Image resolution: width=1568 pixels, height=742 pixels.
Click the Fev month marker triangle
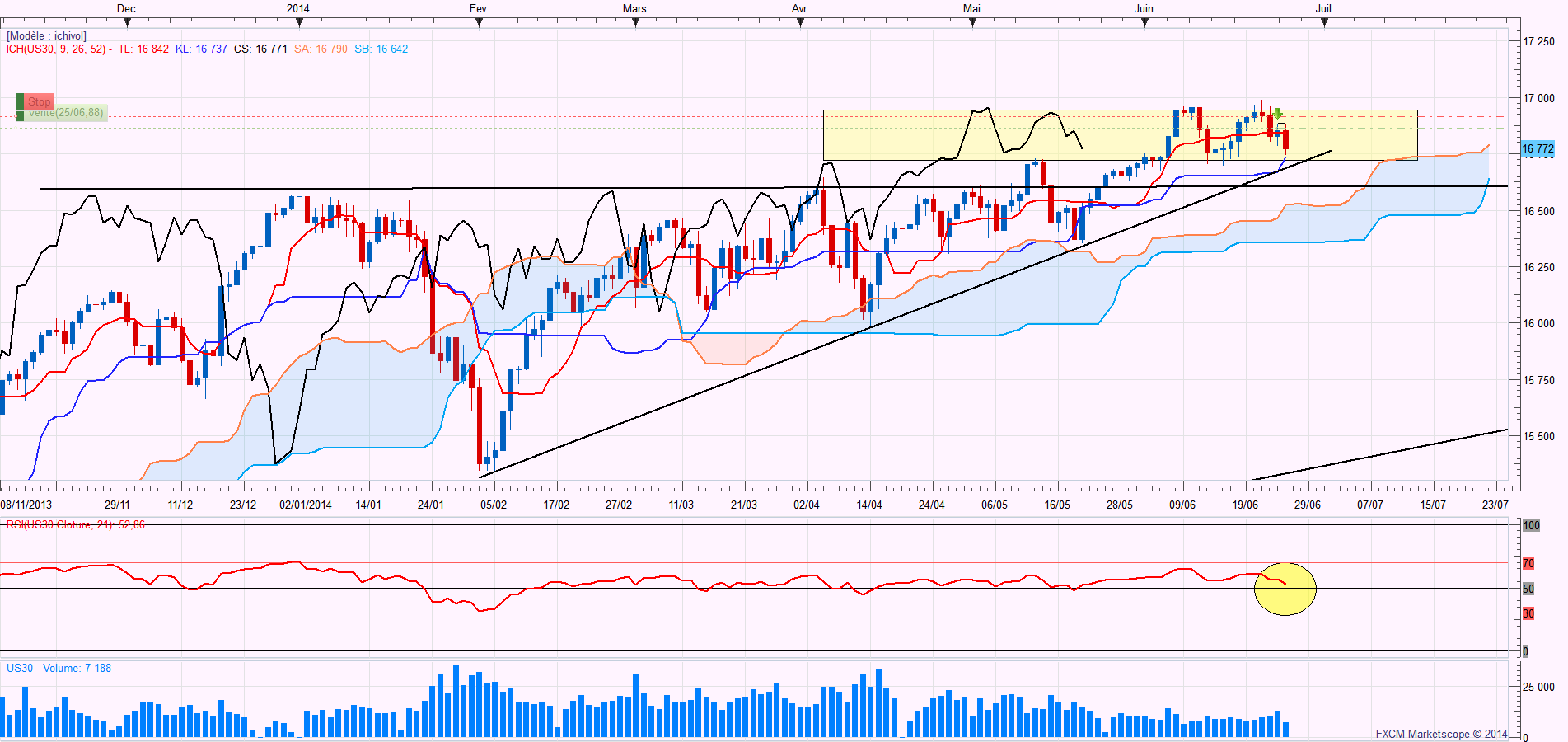coord(479,23)
